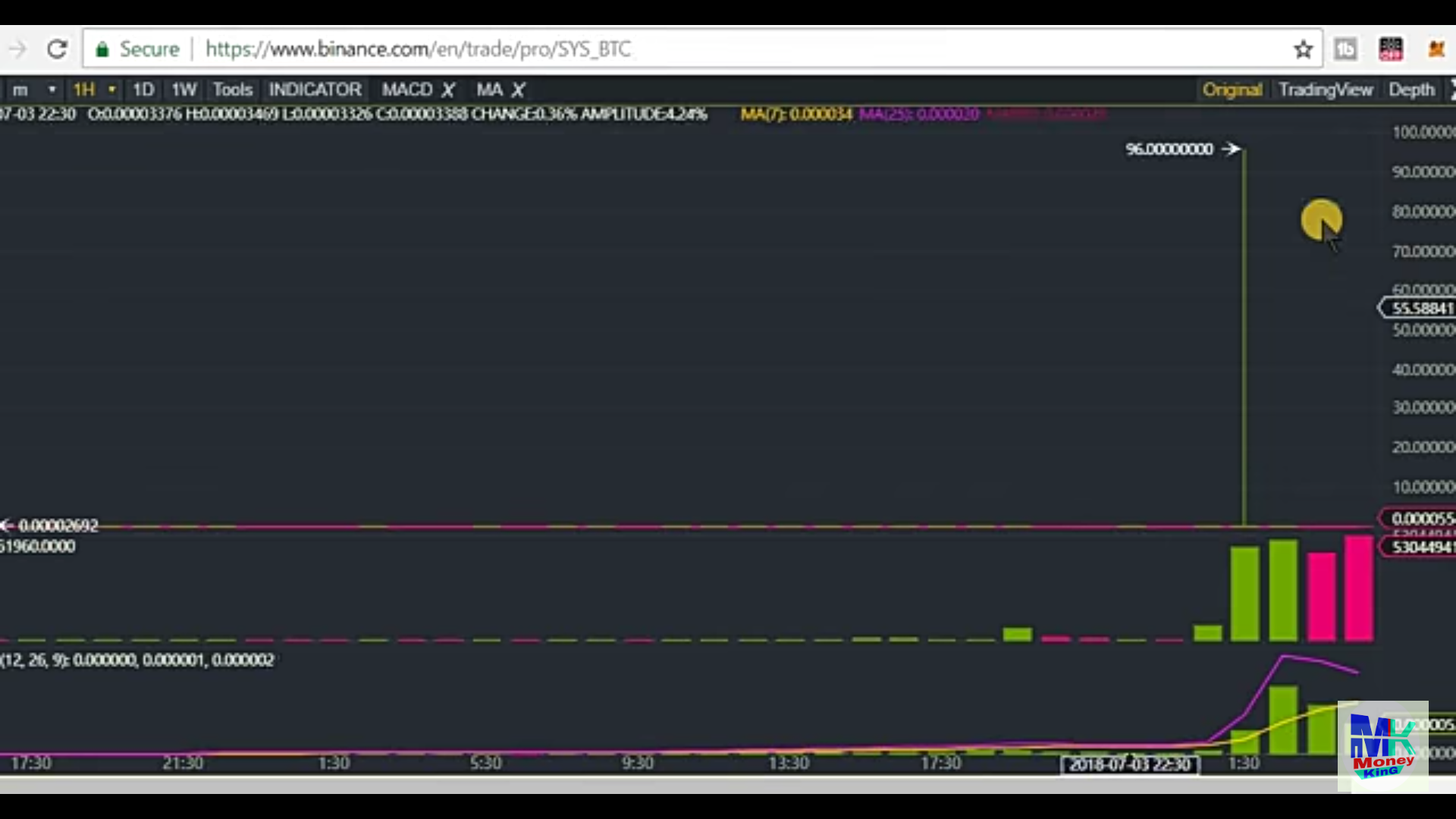The width and height of the screenshot is (1456, 819).
Task: Open the MetaMask fox extension
Action: [x=1436, y=49]
